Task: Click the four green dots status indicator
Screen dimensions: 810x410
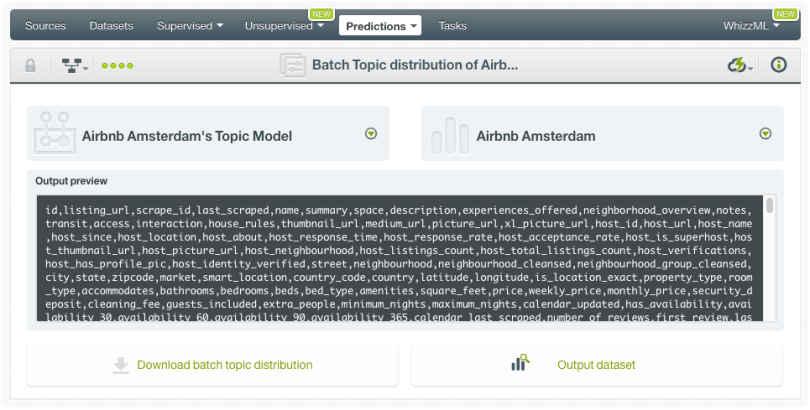Action: (x=117, y=66)
